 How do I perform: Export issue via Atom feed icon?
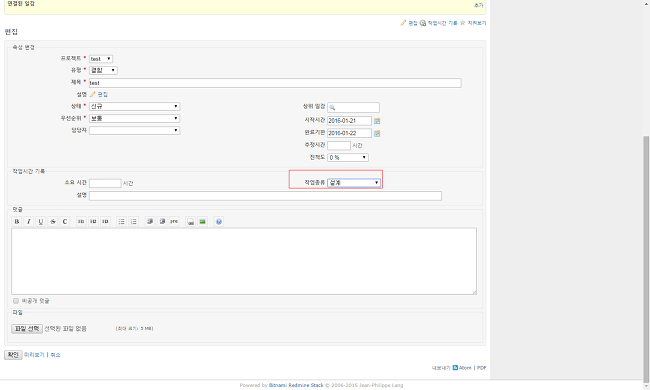[462, 368]
